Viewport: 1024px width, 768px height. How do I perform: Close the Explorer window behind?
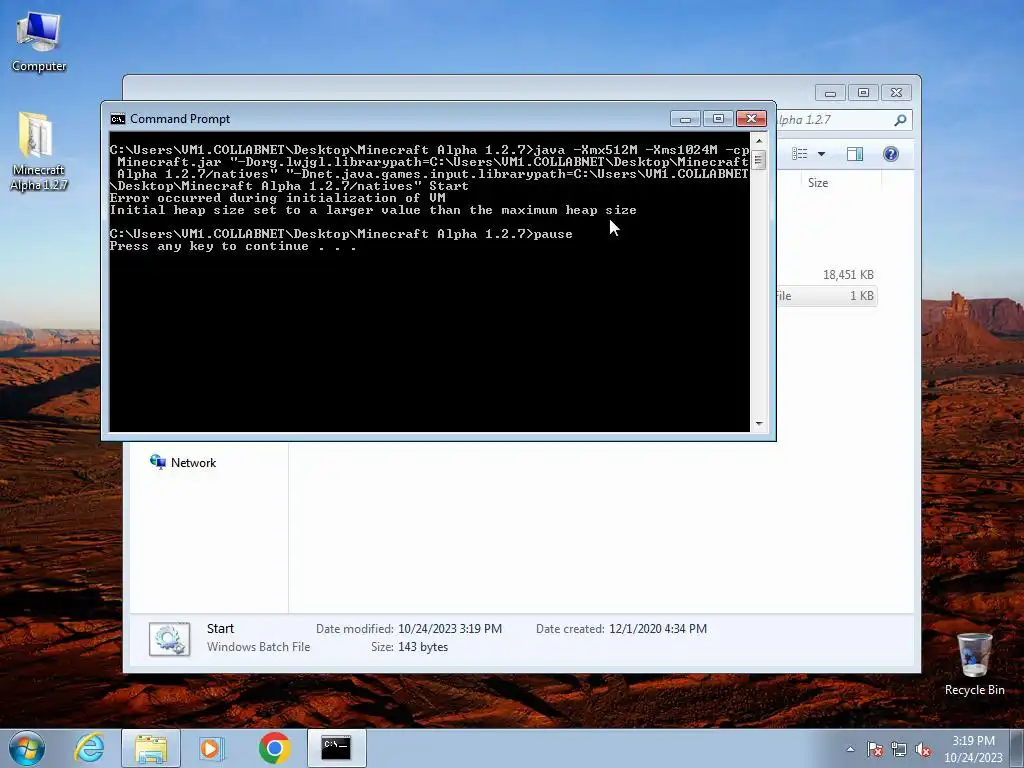click(x=896, y=93)
